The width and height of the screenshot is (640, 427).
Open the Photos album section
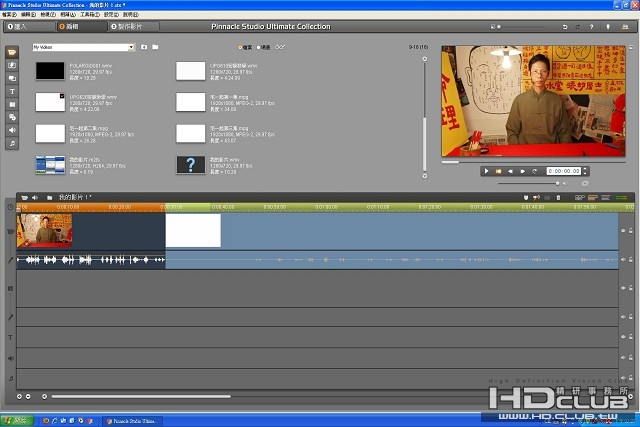pos(12,105)
